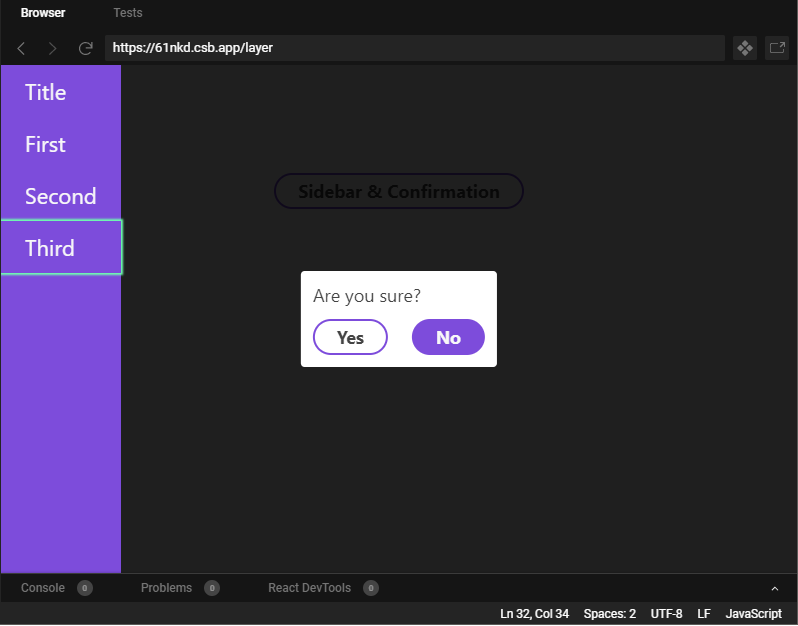
Task: Switch to the Browser tab
Action: tap(43, 13)
